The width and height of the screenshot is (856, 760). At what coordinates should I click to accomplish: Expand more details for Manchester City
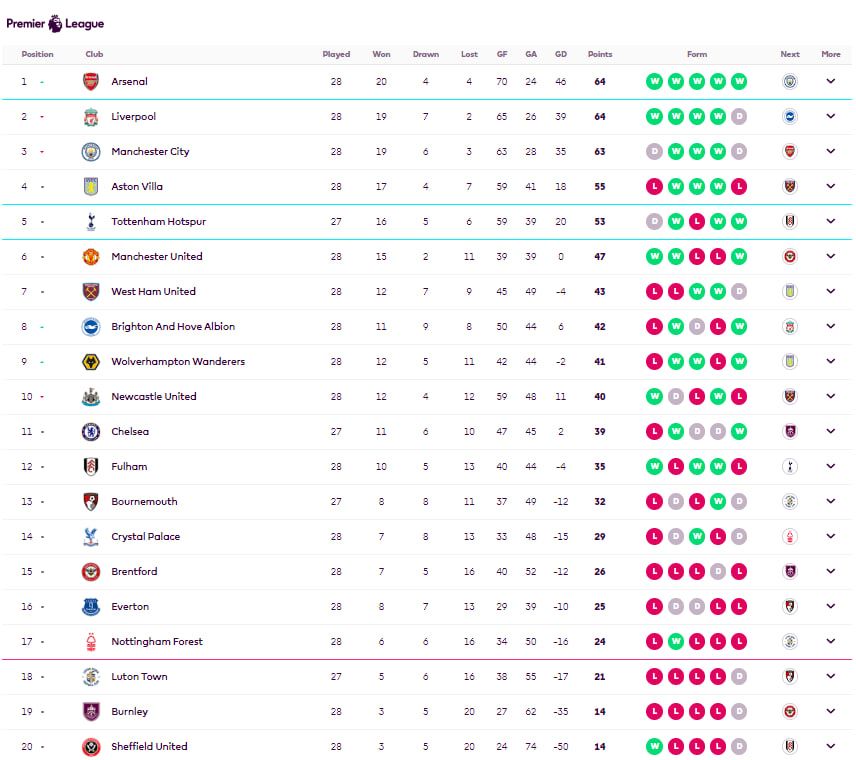(x=830, y=152)
